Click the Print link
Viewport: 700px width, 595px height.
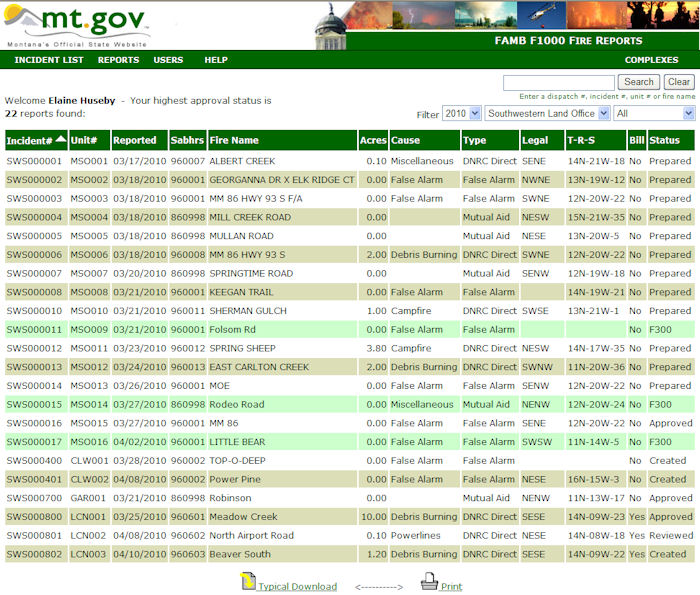click(x=452, y=587)
